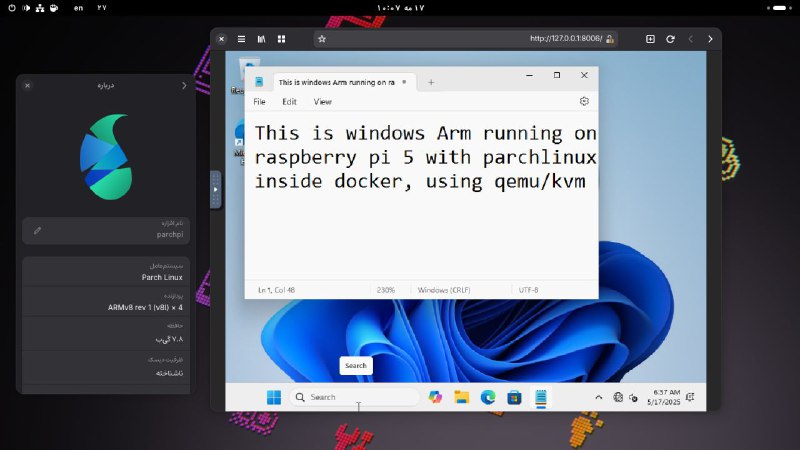Screen dimensions: 800x450
Task: Open Notepad settings gear
Action: click(584, 102)
